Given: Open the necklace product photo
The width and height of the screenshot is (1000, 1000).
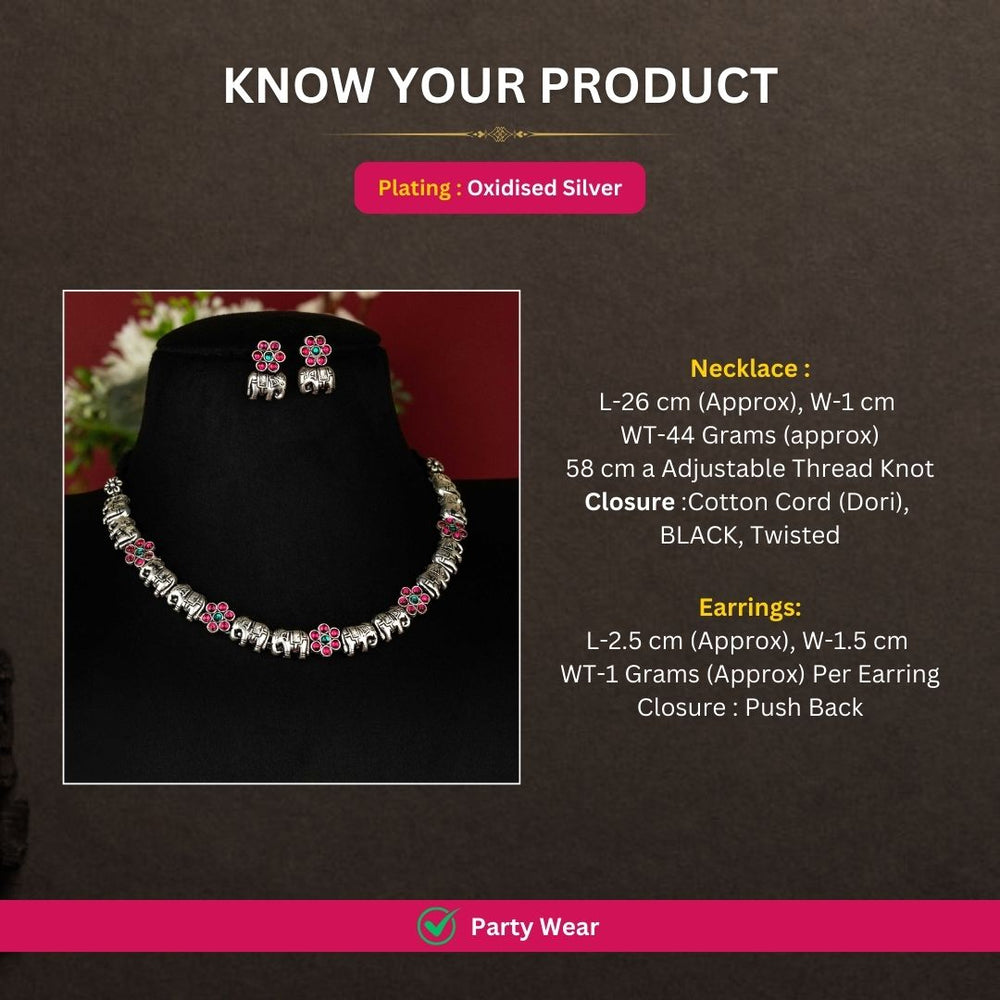Looking at the screenshot, I should tap(291, 536).
